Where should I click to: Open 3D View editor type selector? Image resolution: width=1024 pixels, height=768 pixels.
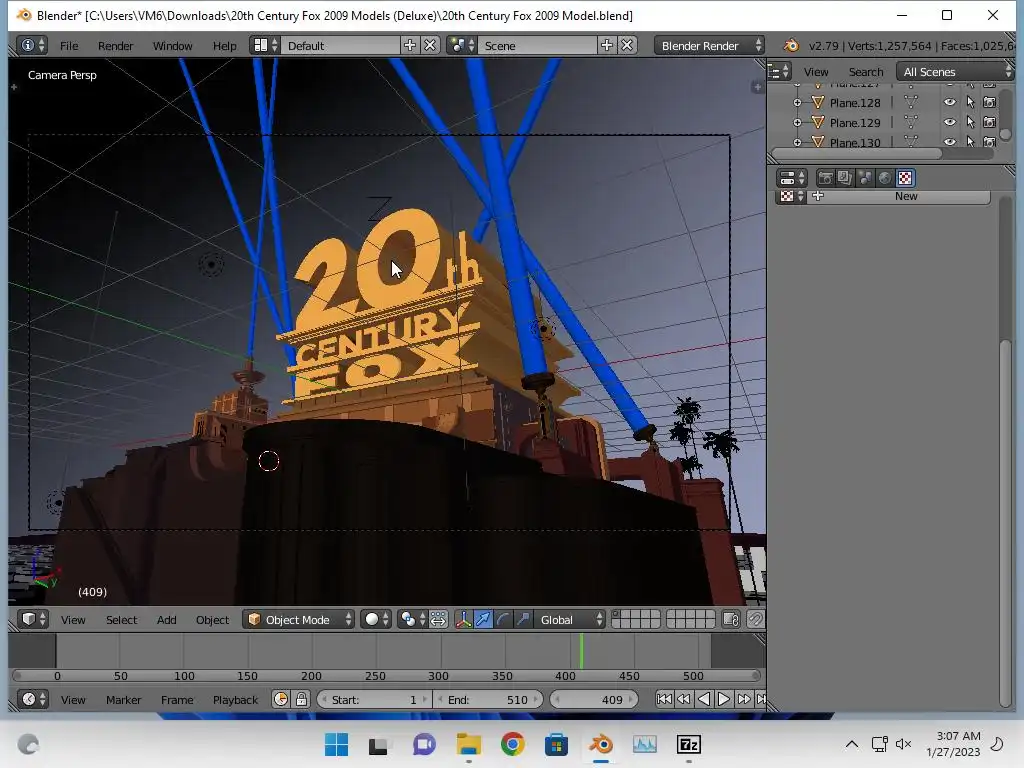(34, 619)
